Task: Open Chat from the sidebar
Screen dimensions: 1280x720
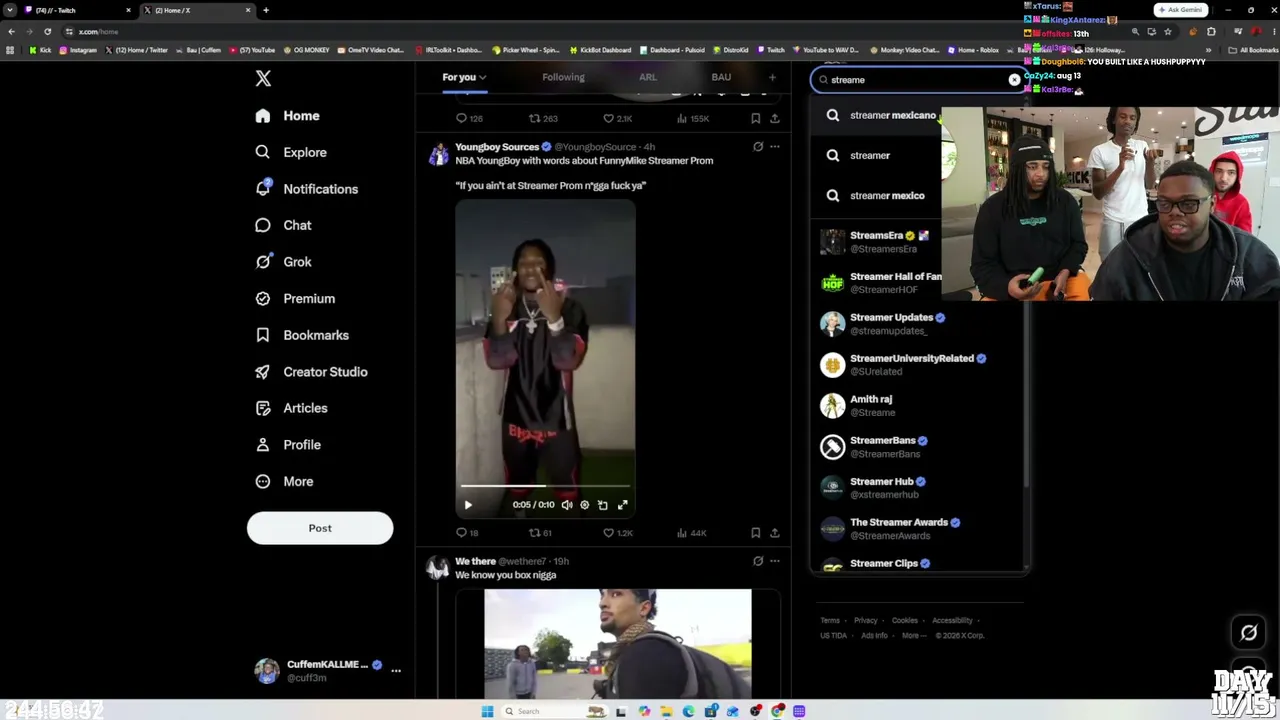Action: [x=283, y=225]
